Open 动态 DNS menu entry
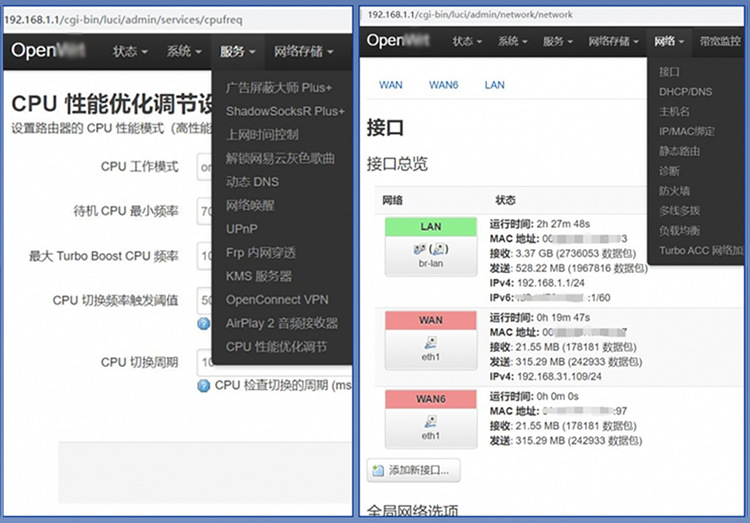 252,182
